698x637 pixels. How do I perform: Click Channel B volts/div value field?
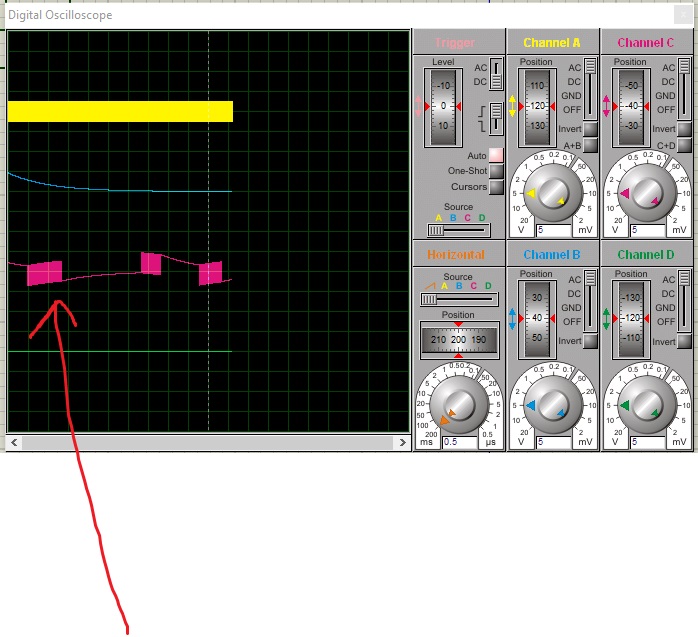(553, 442)
